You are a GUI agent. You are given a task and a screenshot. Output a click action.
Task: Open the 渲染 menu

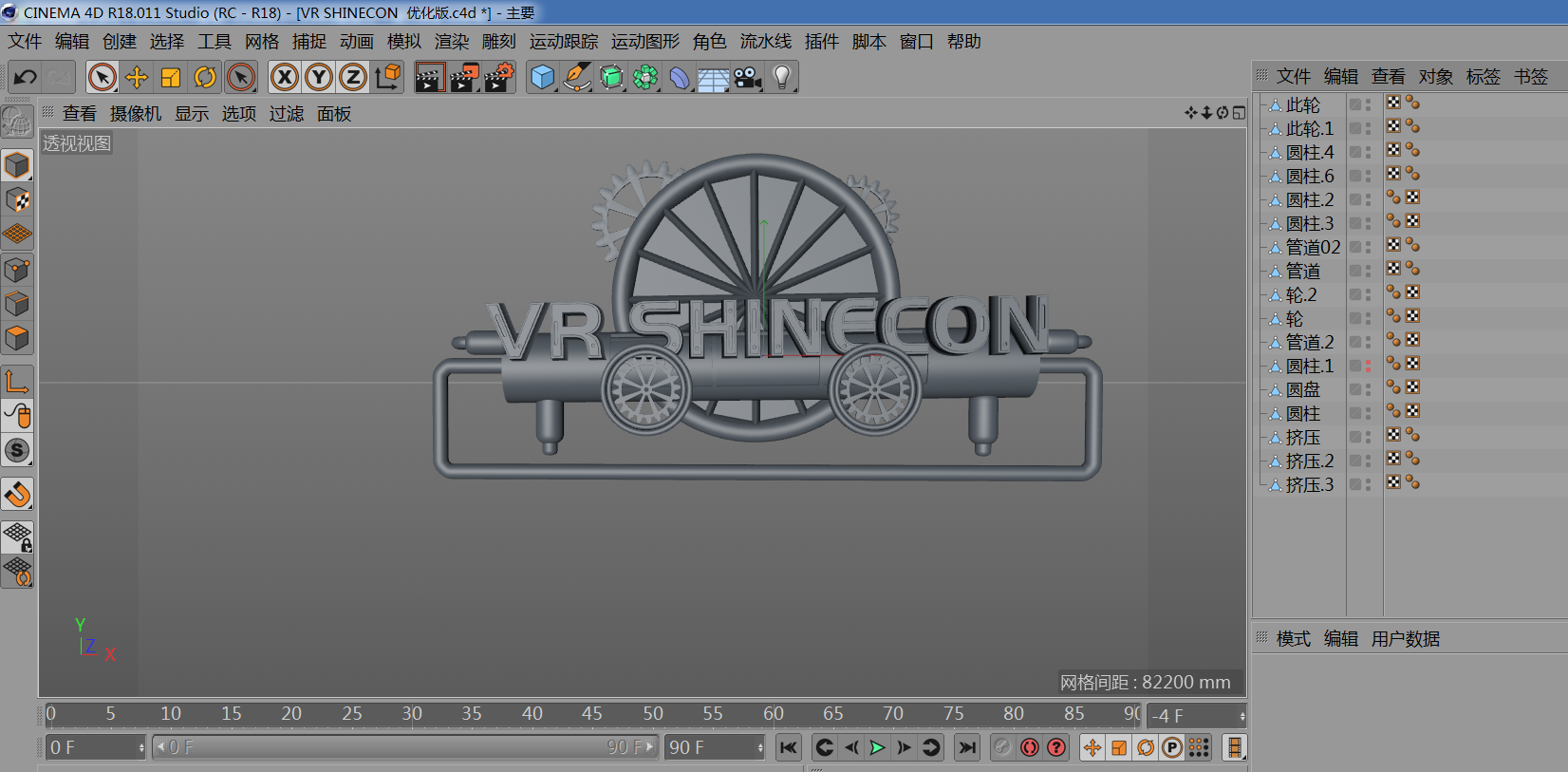pyautogui.click(x=452, y=42)
